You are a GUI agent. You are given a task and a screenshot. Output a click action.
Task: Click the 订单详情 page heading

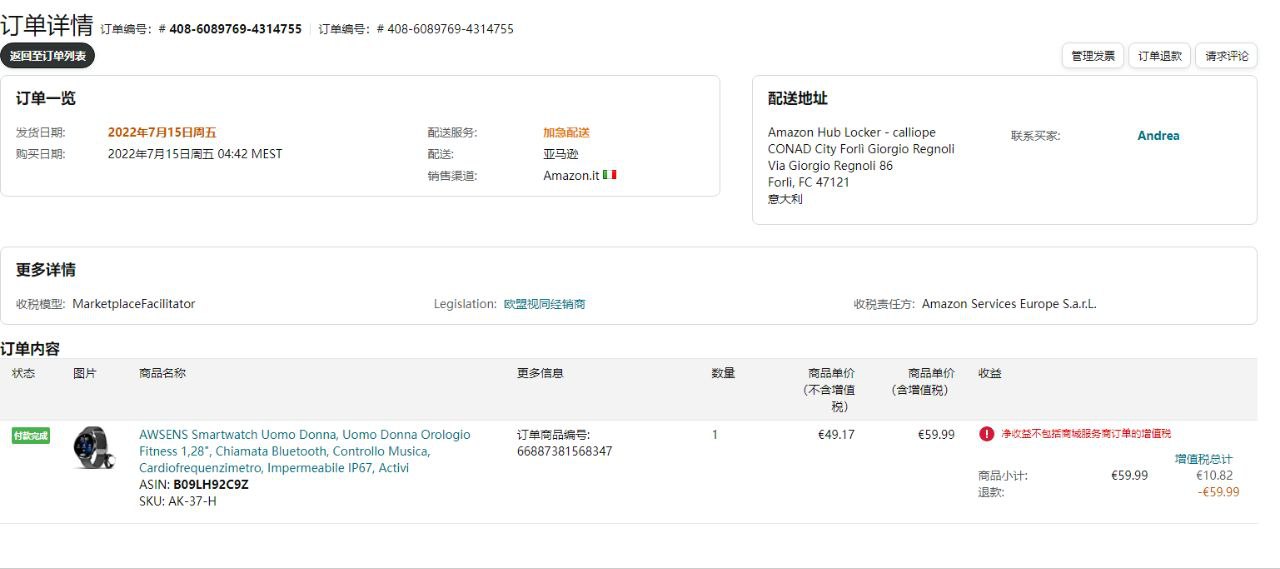tap(47, 25)
